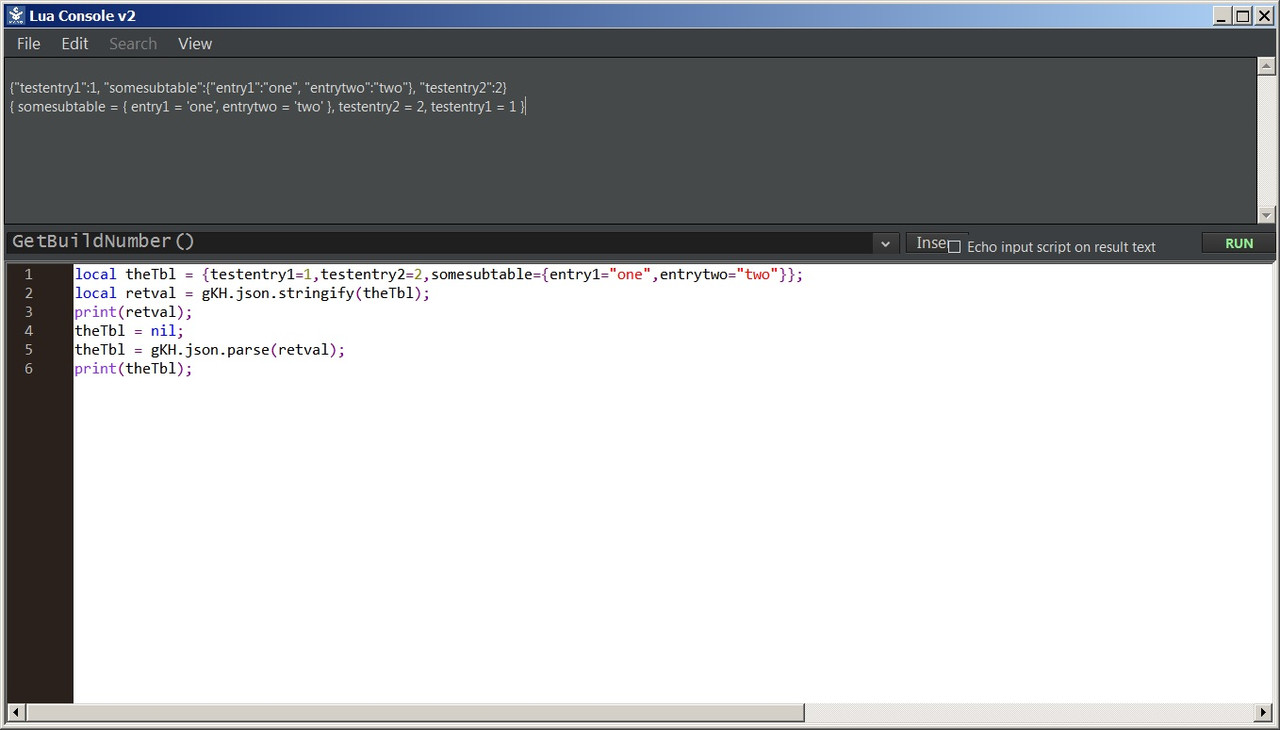The height and width of the screenshot is (730, 1280).
Task: Open the View menu
Action: coord(195,44)
